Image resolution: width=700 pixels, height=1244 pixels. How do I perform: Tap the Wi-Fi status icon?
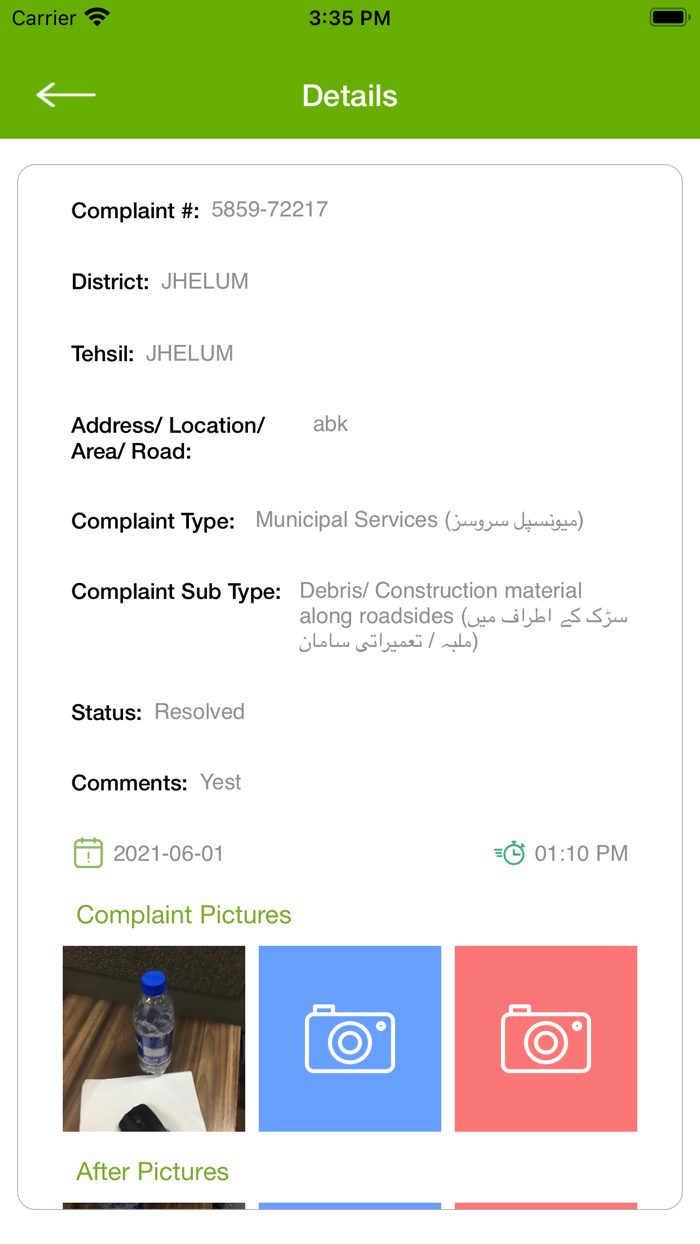click(x=98, y=18)
